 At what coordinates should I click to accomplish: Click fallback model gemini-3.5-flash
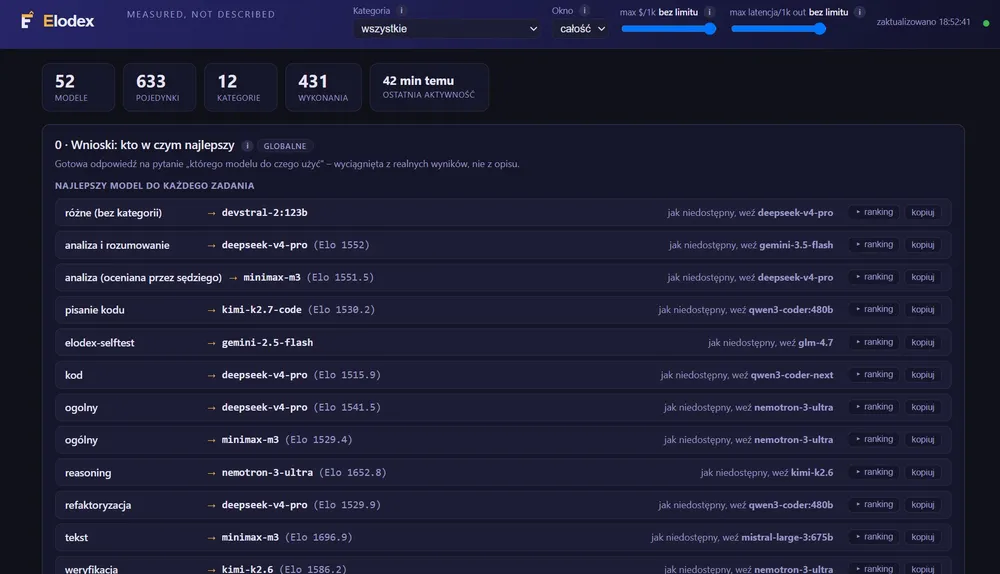tap(795, 245)
